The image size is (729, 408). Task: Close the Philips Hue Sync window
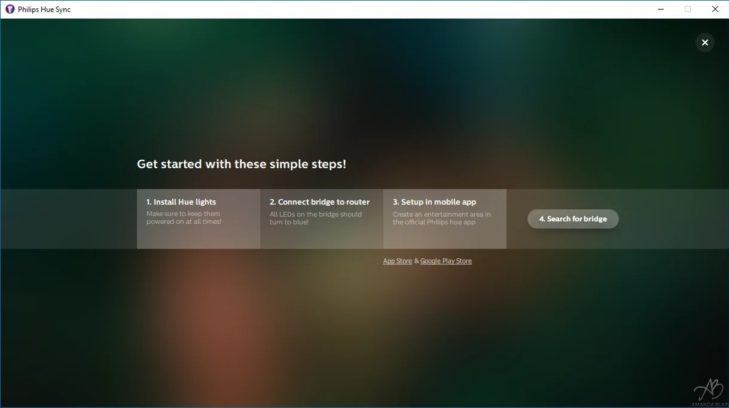[715, 9]
